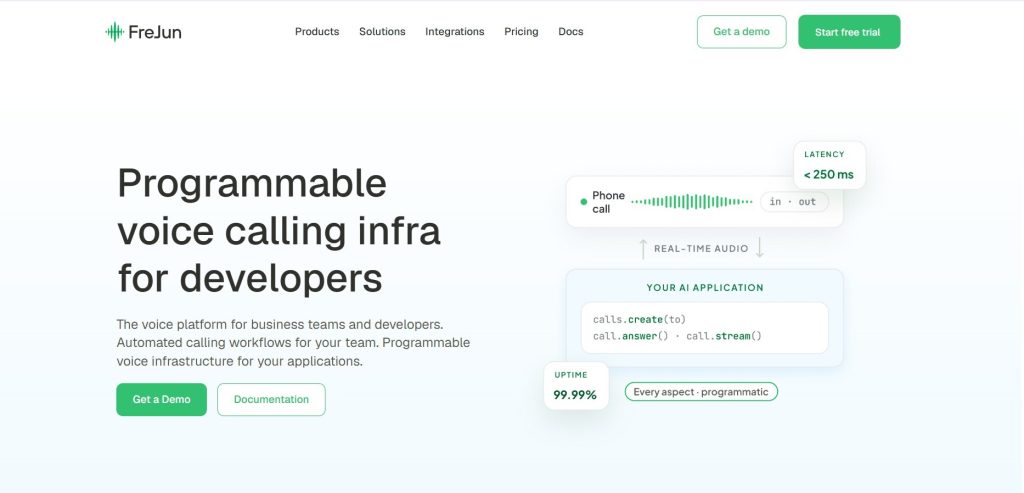Click the Programmable voice calling infra headline
Screen dimensions: 1024x493
(x=280, y=231)
